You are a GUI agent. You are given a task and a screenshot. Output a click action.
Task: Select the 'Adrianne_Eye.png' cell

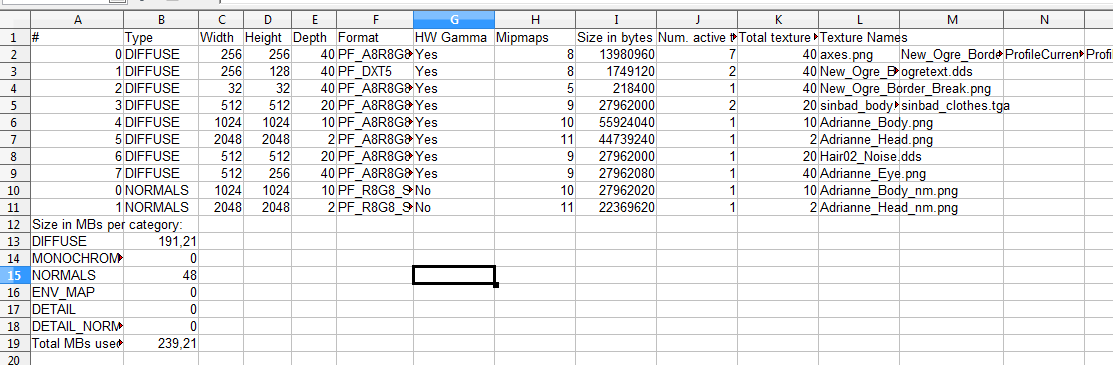[x=859, y=173]
